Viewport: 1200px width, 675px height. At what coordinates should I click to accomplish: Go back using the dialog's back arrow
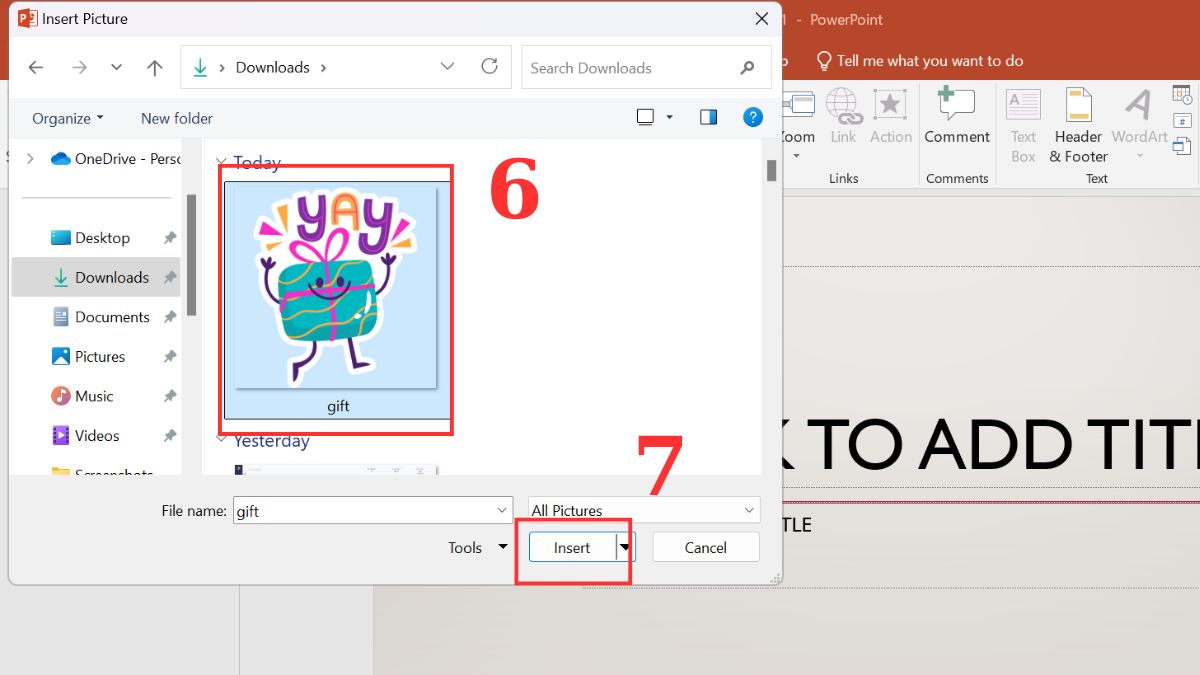[x=36, y=68]
